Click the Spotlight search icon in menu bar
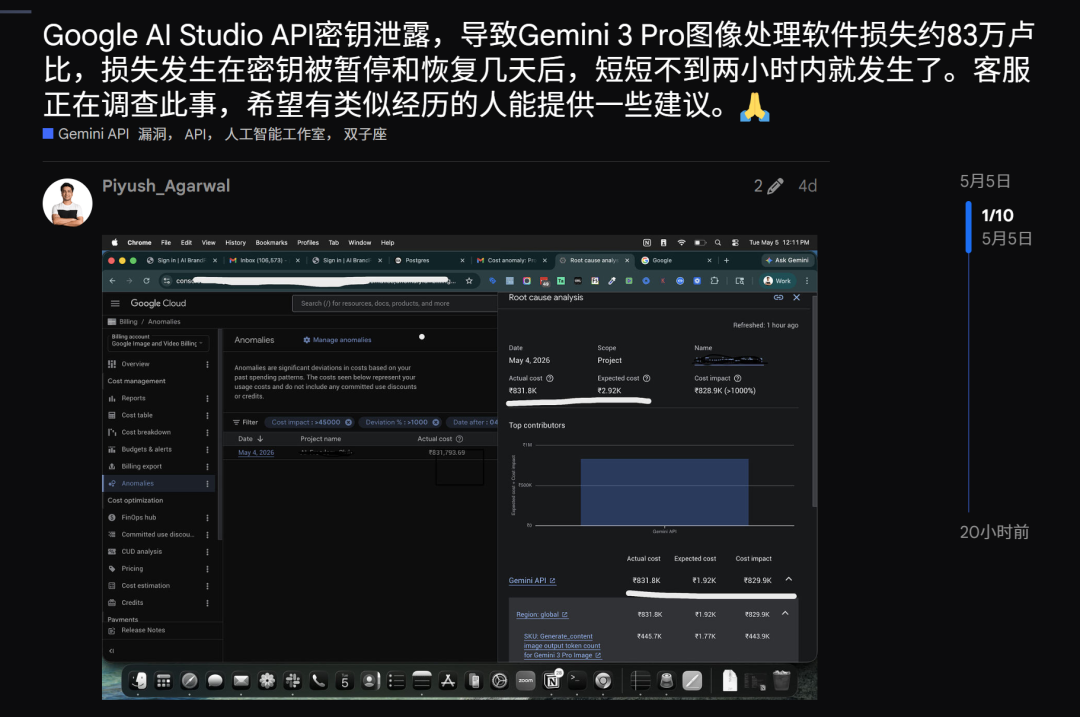The width and height of the screenshot is (1080, 717). point(718,242)
